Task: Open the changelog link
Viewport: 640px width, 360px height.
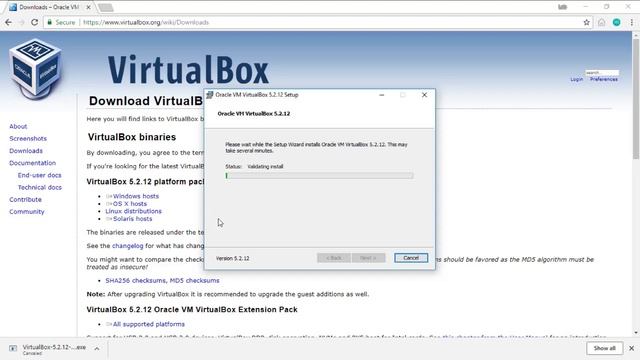Action: (x=127, y=246)
